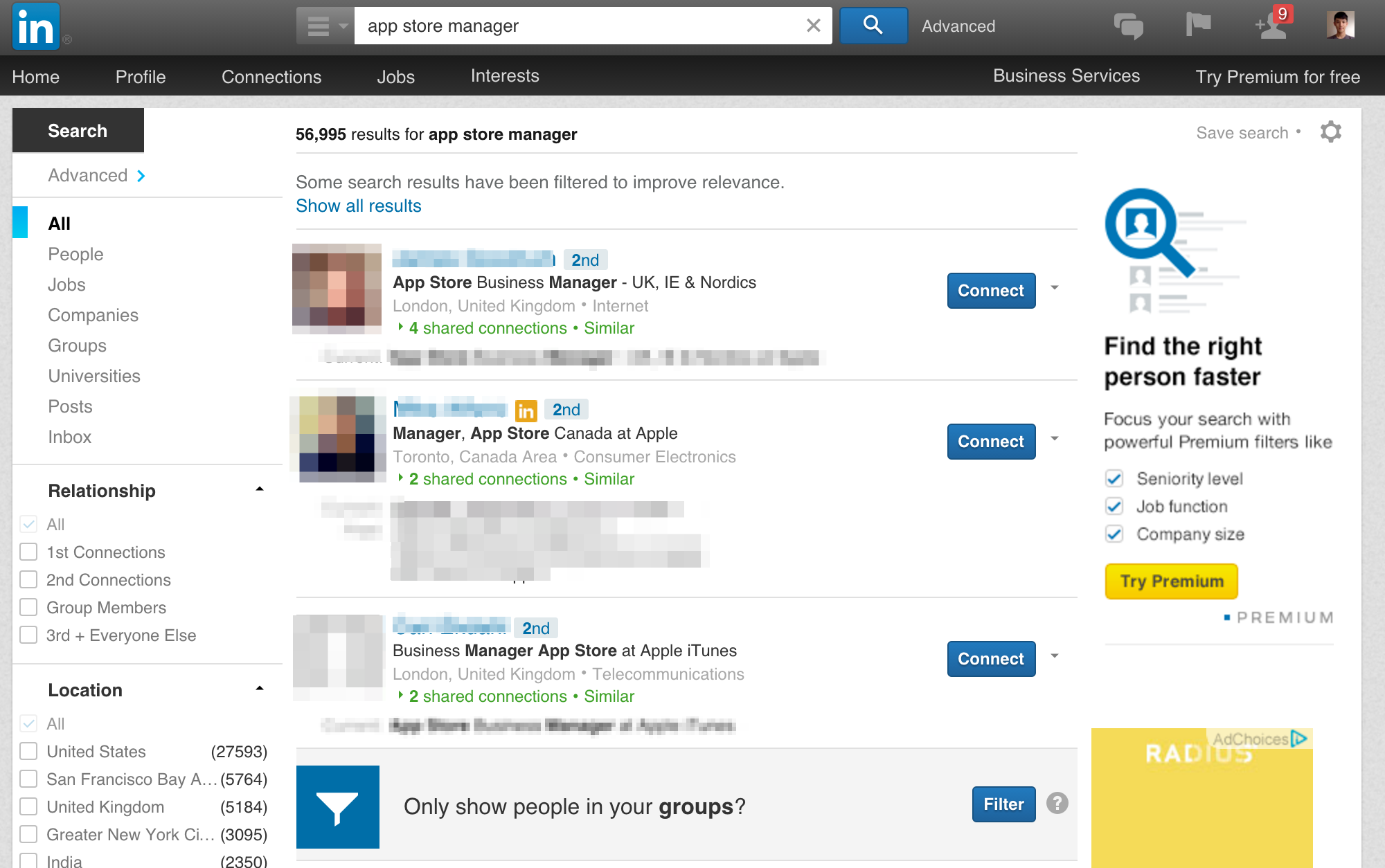The image size is (1385, 868).
Task: Open the Connections menu
Action: pos(271,76)
